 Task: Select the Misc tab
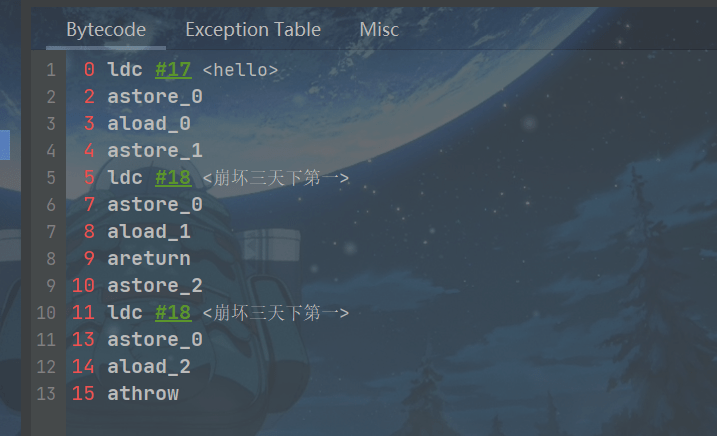click(x=379, y=29)
